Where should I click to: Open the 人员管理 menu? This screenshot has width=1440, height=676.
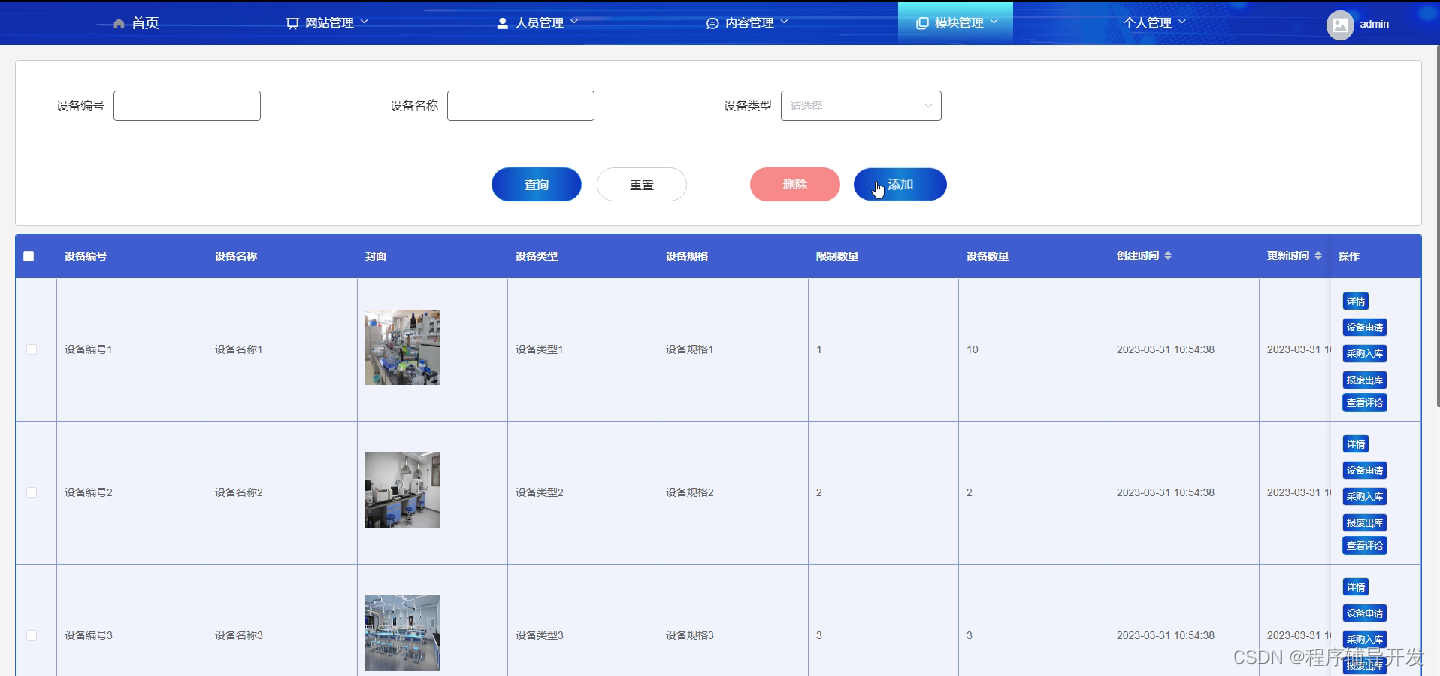[537, 23]
